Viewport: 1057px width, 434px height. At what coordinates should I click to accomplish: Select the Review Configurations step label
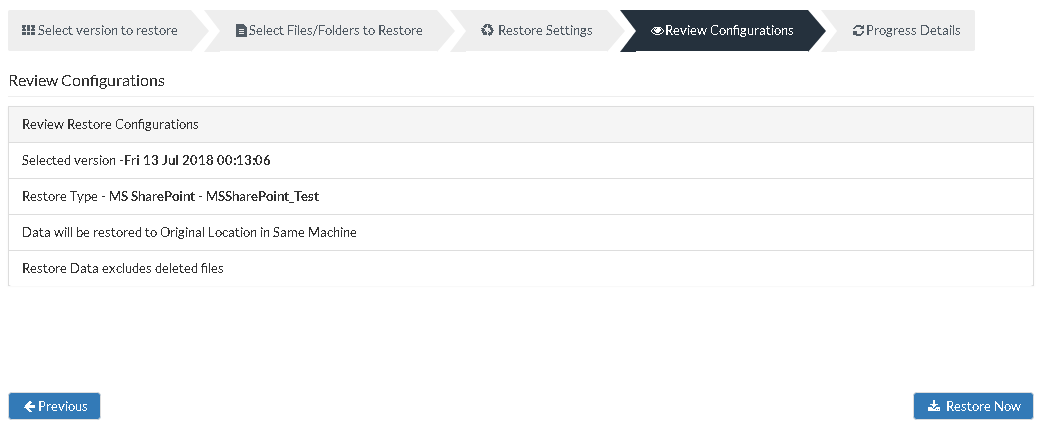729,30
